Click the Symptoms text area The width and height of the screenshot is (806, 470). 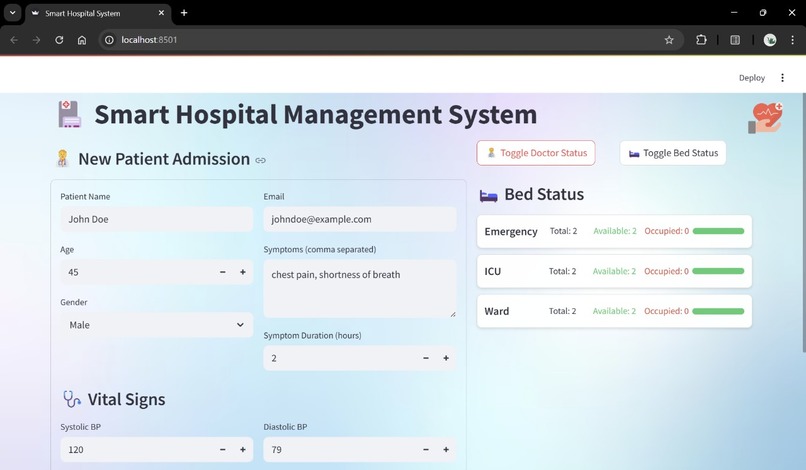pos(360,288)
